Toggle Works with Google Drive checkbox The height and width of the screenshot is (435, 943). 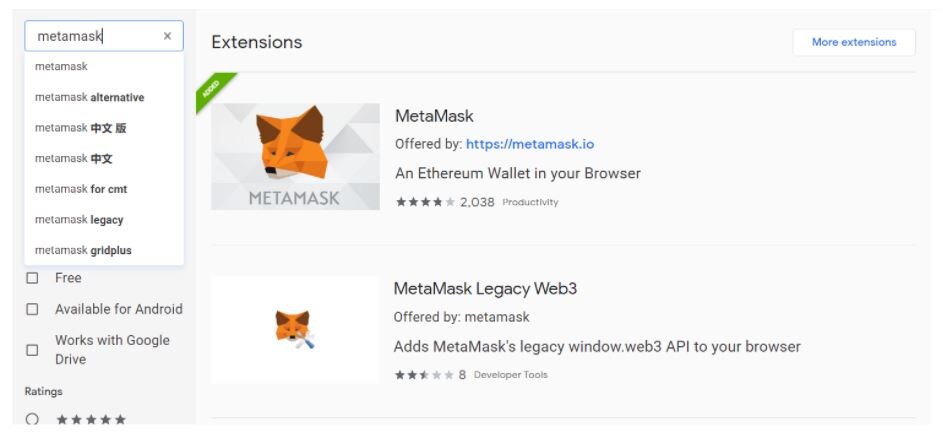[32, 350]
